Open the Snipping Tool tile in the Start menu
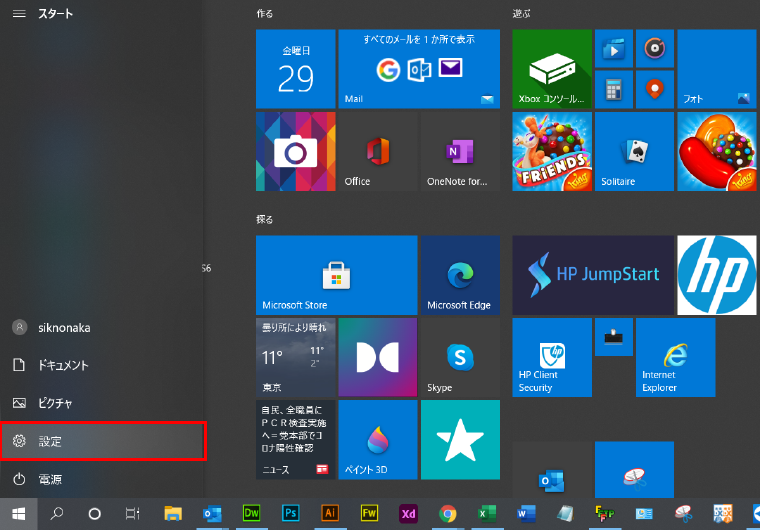760x530 pixels. (x=634, y=470)
